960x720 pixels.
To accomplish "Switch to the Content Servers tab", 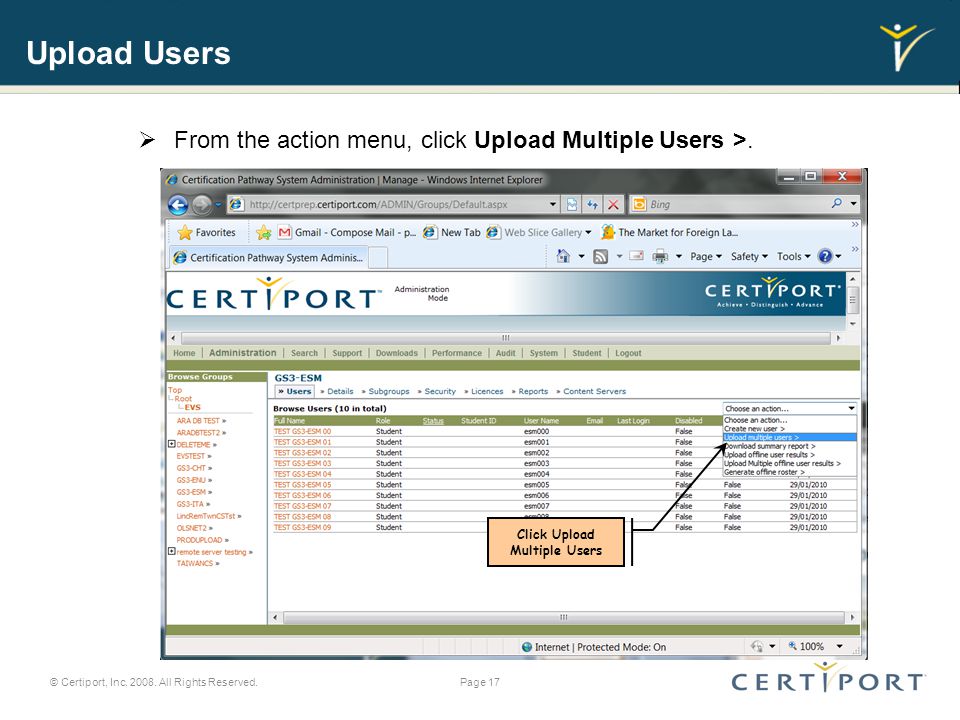I will point(594,391).
